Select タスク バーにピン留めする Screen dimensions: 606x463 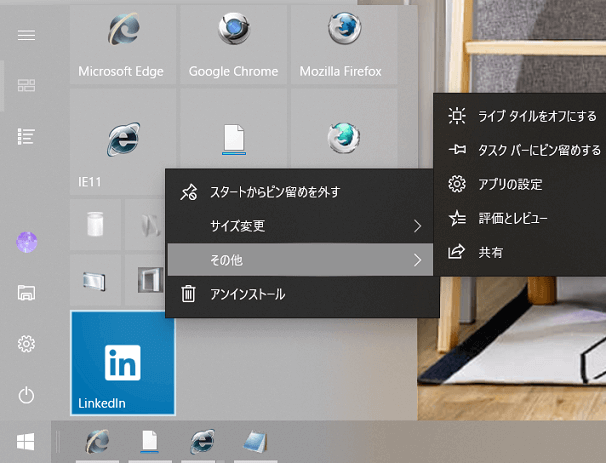tap(521, 150)
